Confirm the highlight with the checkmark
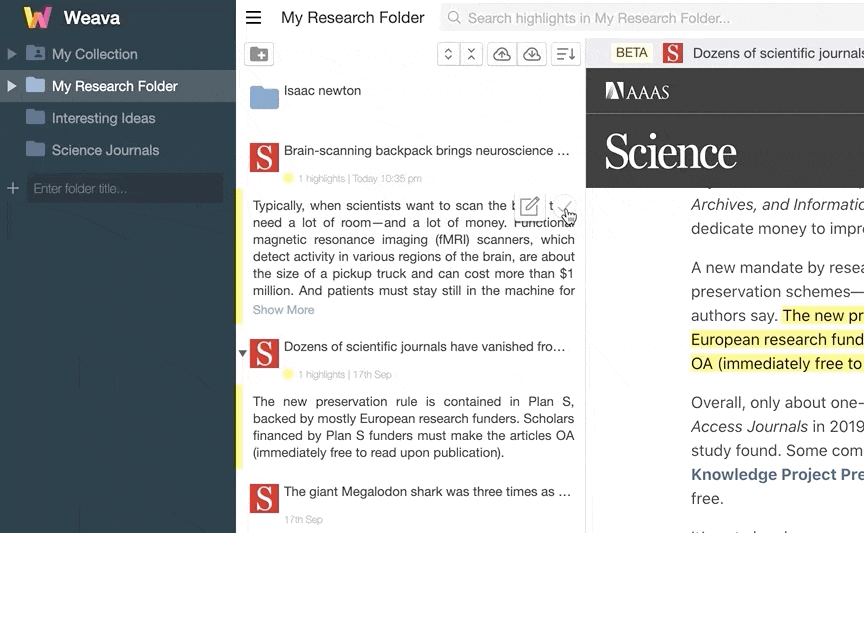 566,209
